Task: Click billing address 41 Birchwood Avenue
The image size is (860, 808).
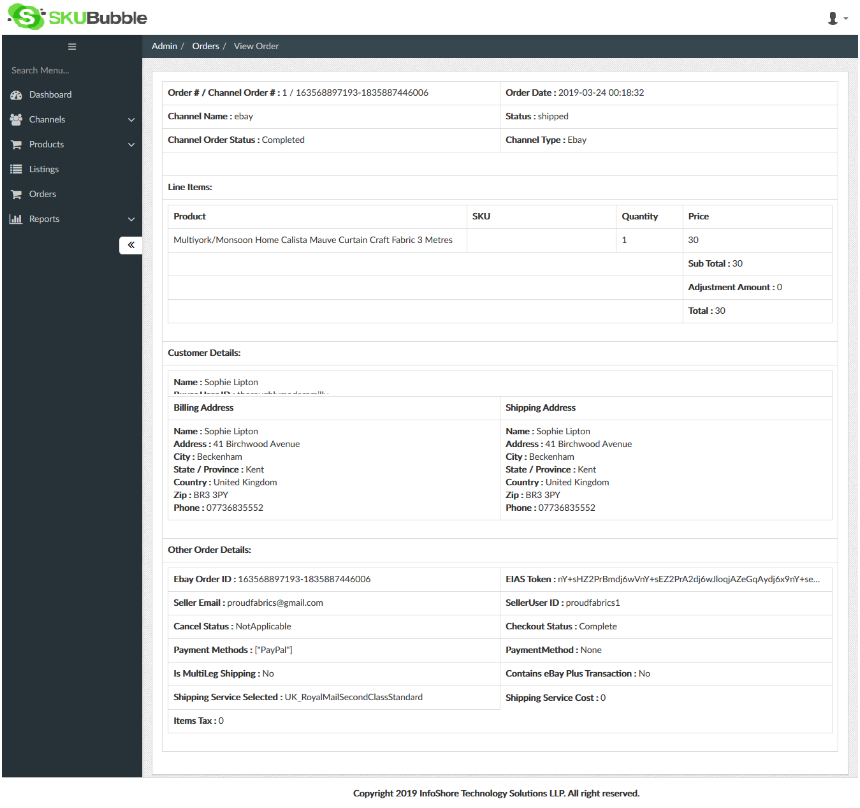Action: pyautogui.click(x=256, y=444)
